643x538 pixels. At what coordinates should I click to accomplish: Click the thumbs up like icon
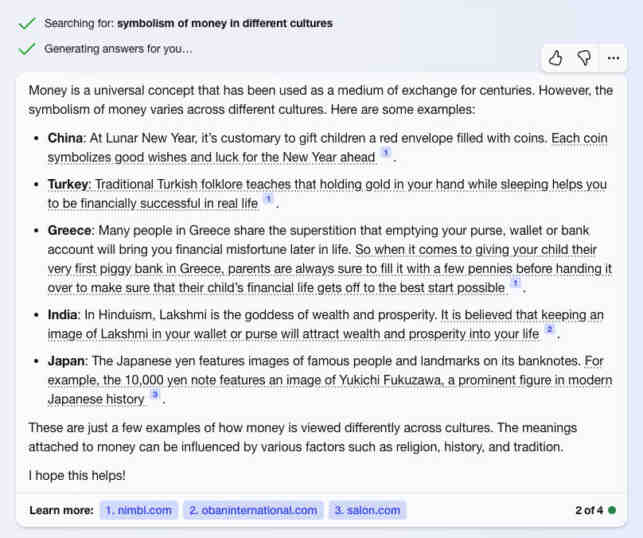[x=555, y=58]
